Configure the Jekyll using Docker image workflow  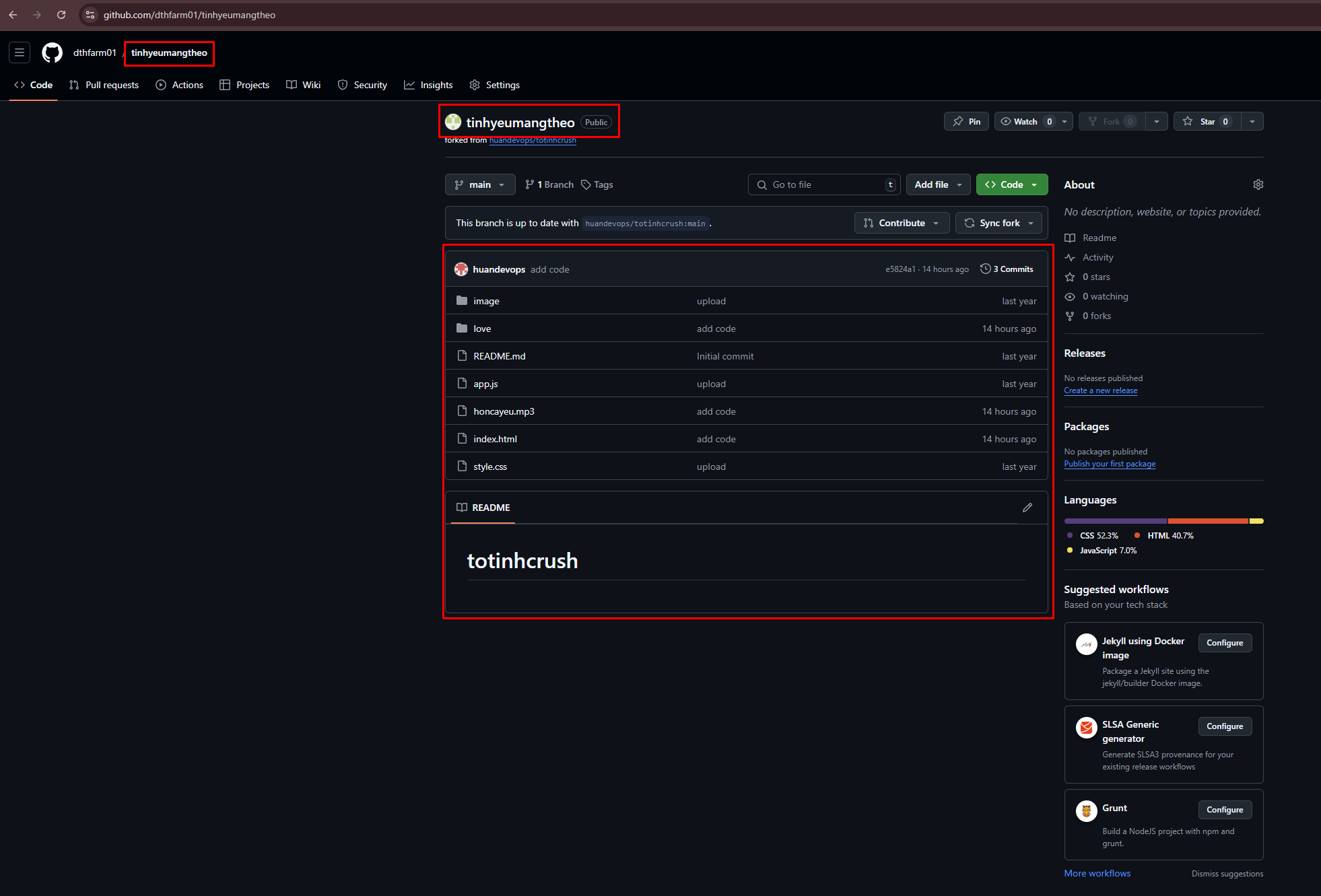point(1225,643)
